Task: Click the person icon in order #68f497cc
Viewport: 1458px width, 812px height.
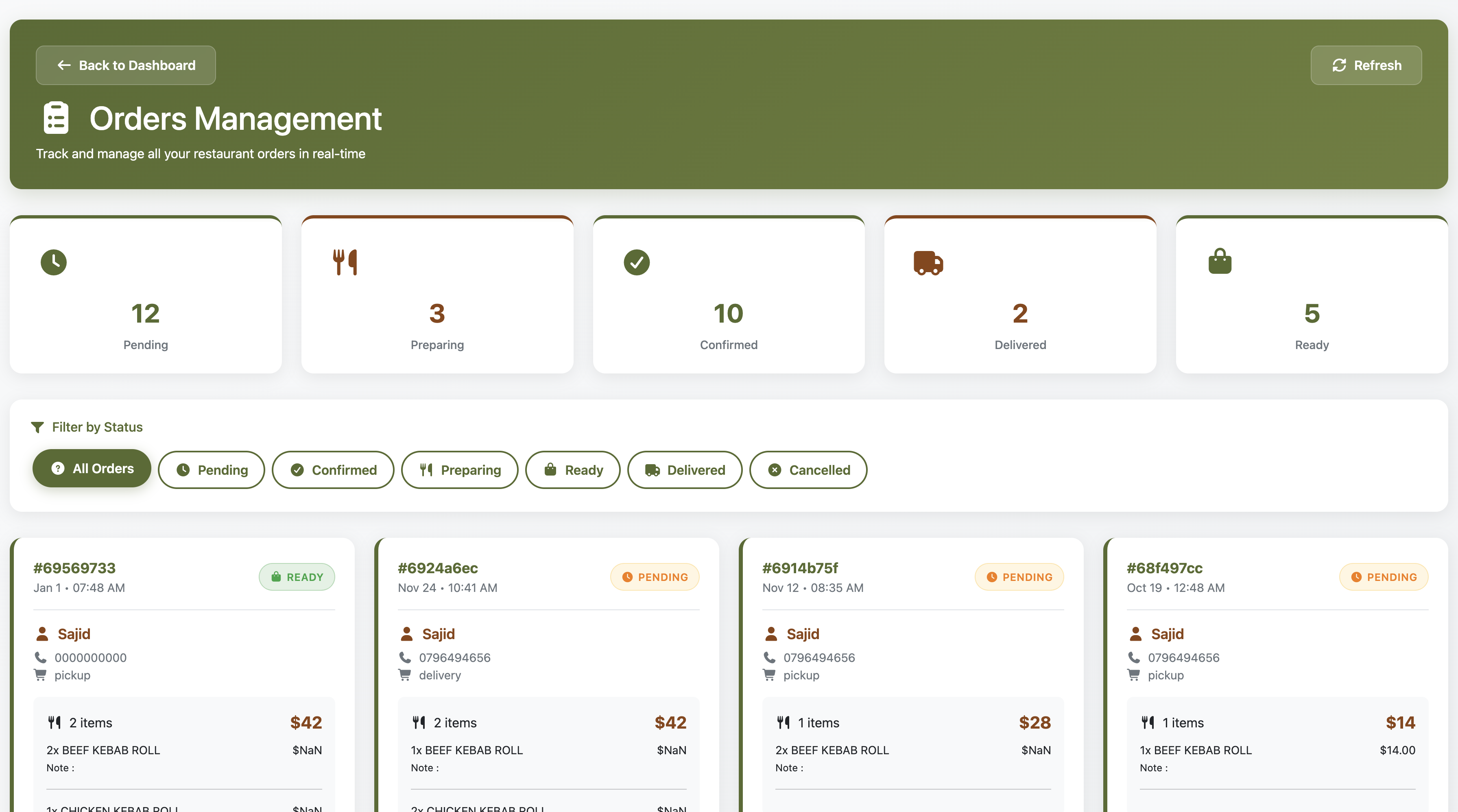Action: pos(1136,634)
